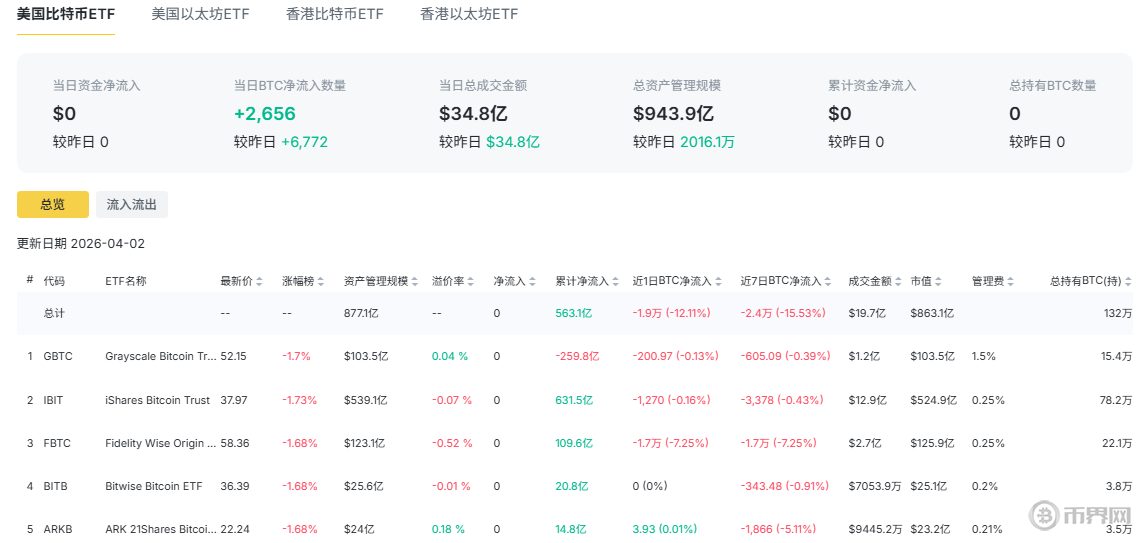The image size is (1142, 543).
Task: Click ARKB 1-day BTC inflow 3.93 (0.01%)
Action: click(x=664, y=529)
